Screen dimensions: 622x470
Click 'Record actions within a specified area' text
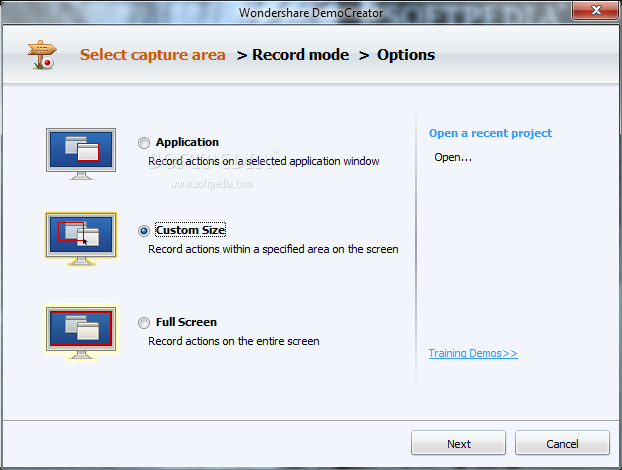pos(273,249)
